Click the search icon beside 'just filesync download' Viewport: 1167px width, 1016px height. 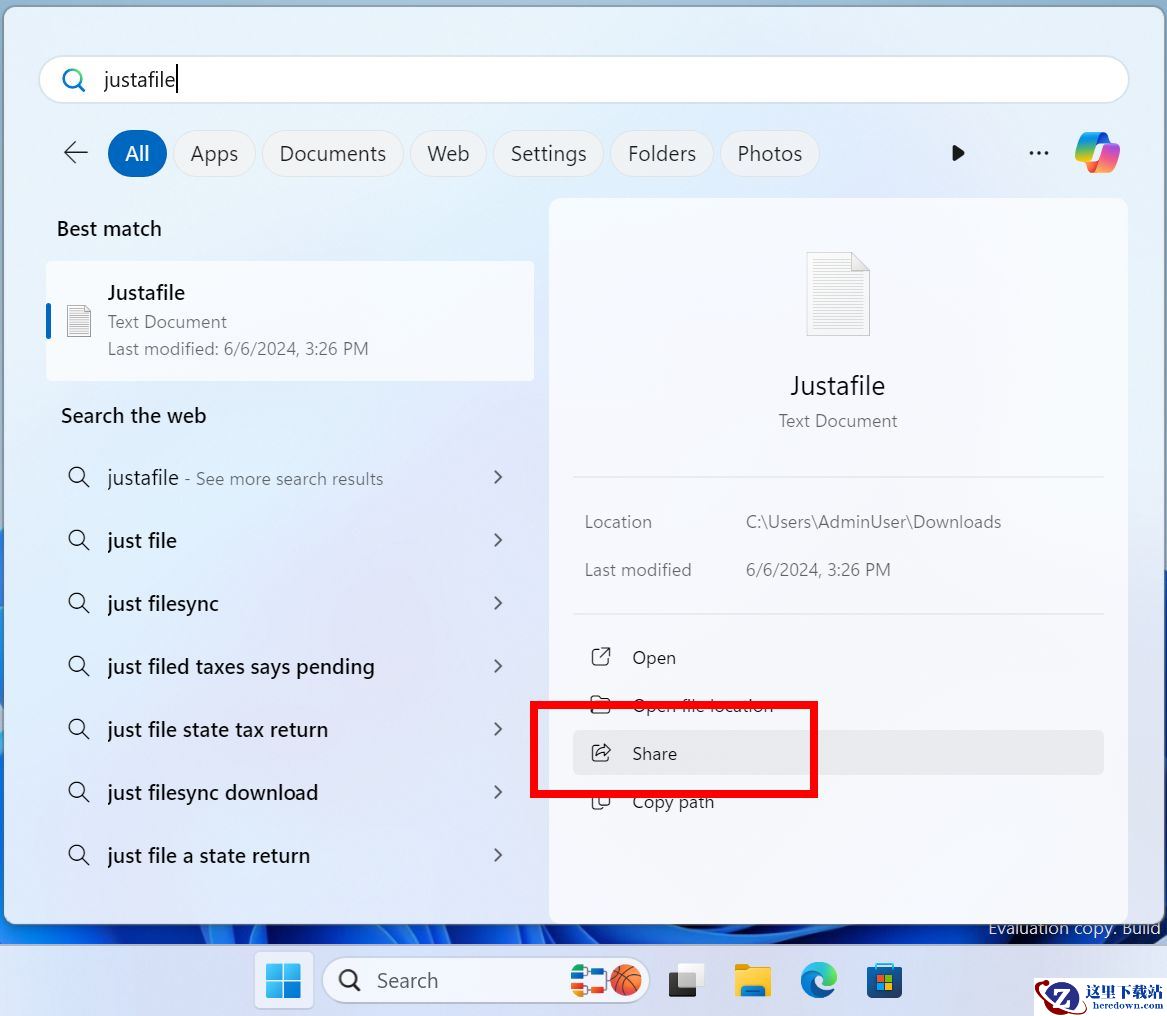pyautogui.click(x=79, y=791)
